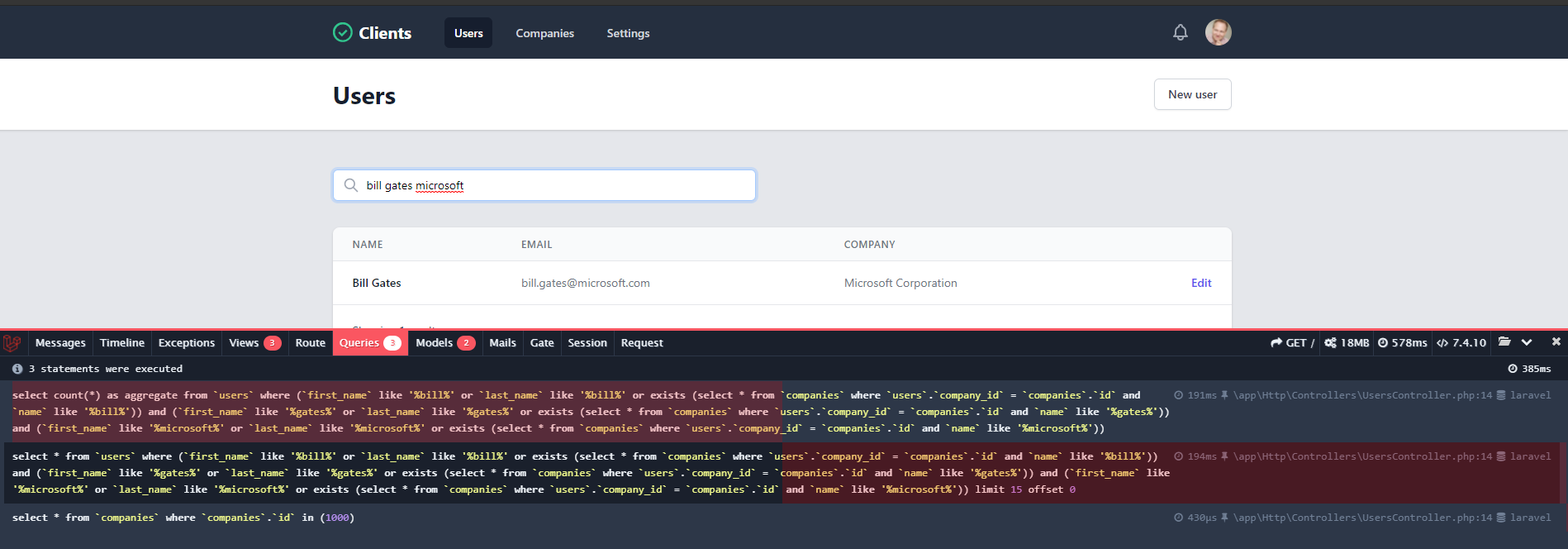Open the user profile avatar
Screen dimensions: 1568x549
click(1219, 32)
